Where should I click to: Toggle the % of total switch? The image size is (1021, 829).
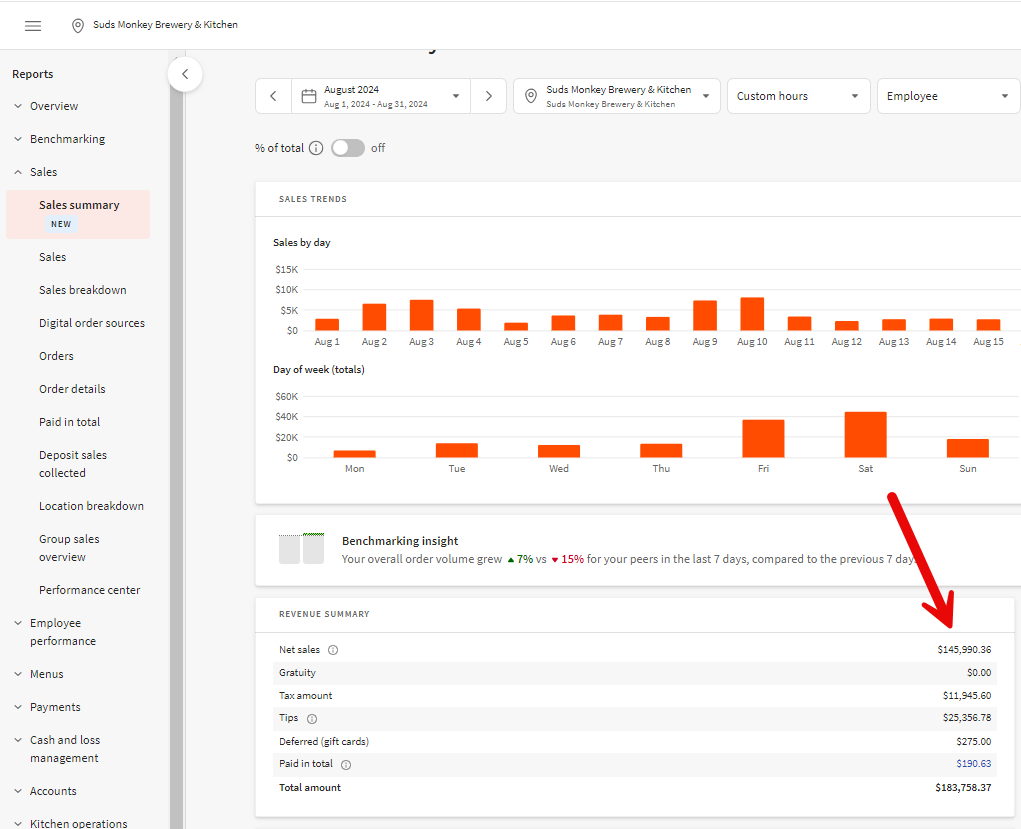tap(347, 148)
